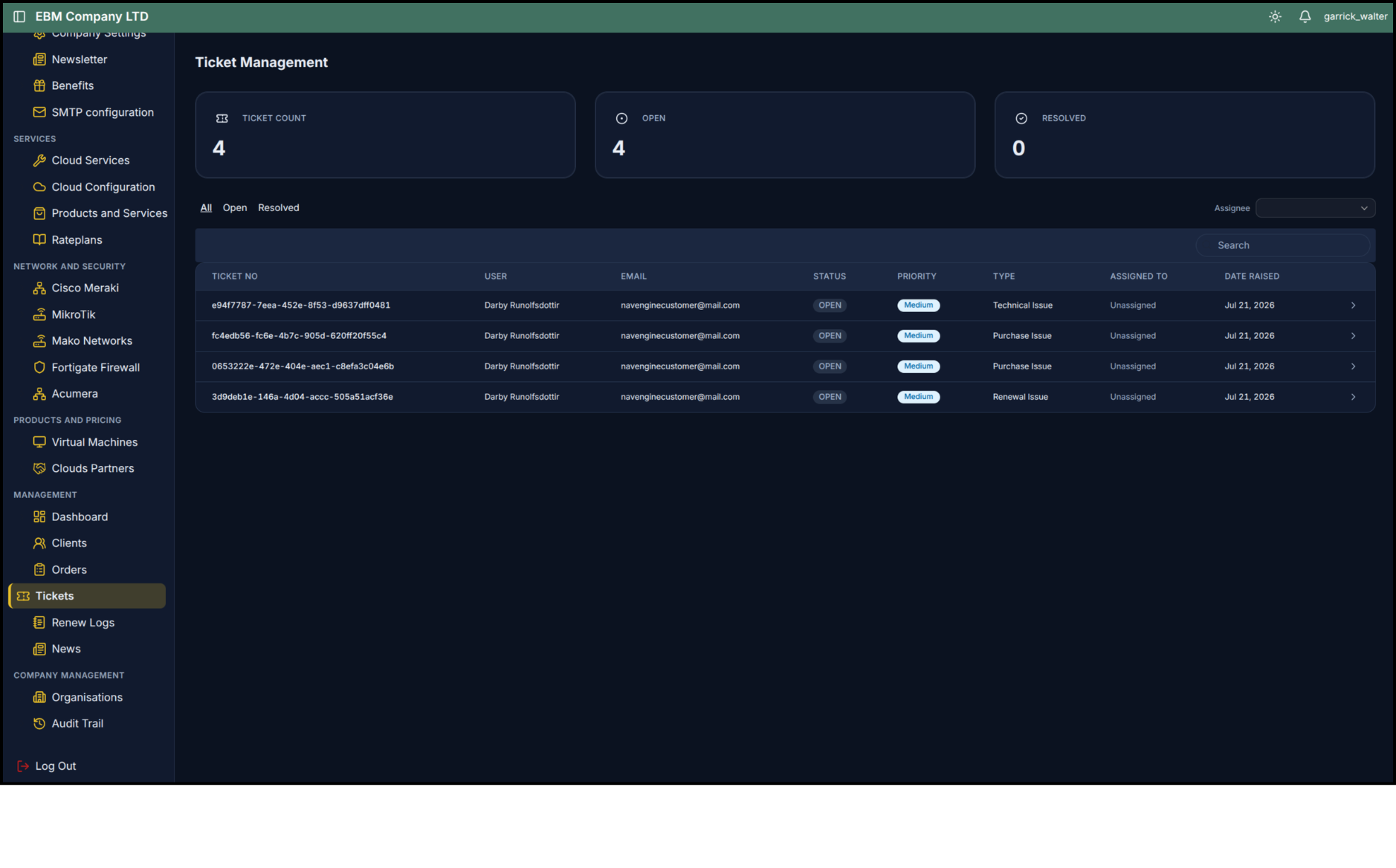
Task: Open Newsletter from sidebar
Action: 80,59
